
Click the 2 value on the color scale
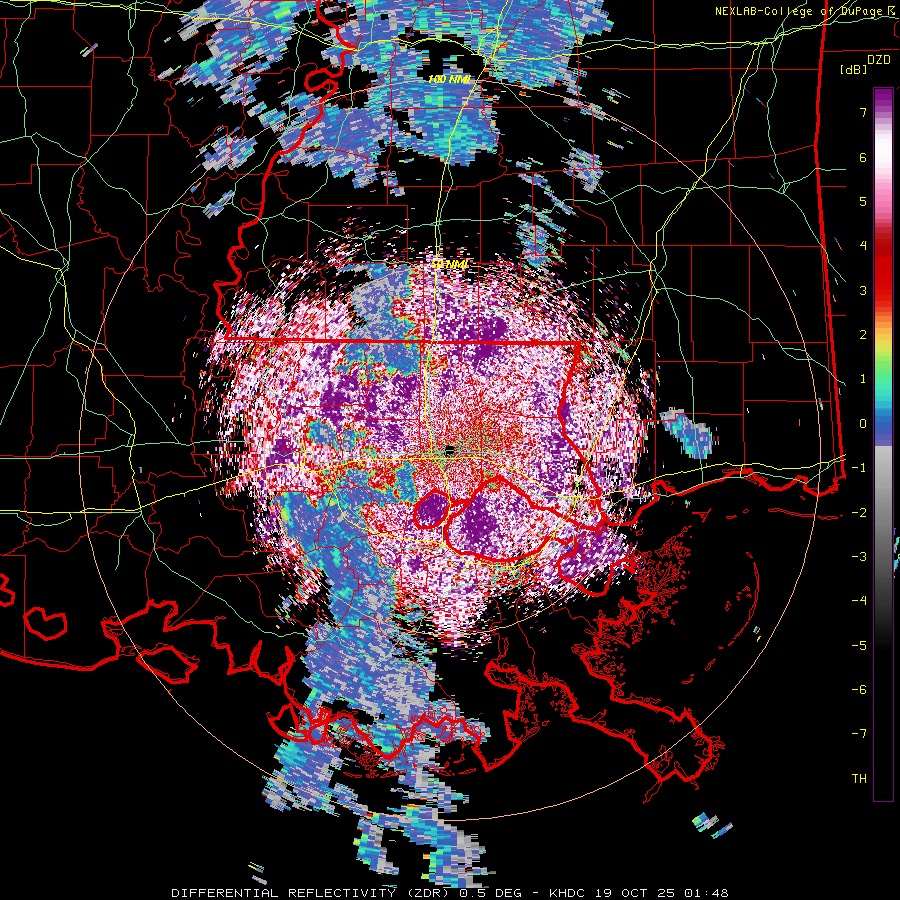click(x=863, y=335)
